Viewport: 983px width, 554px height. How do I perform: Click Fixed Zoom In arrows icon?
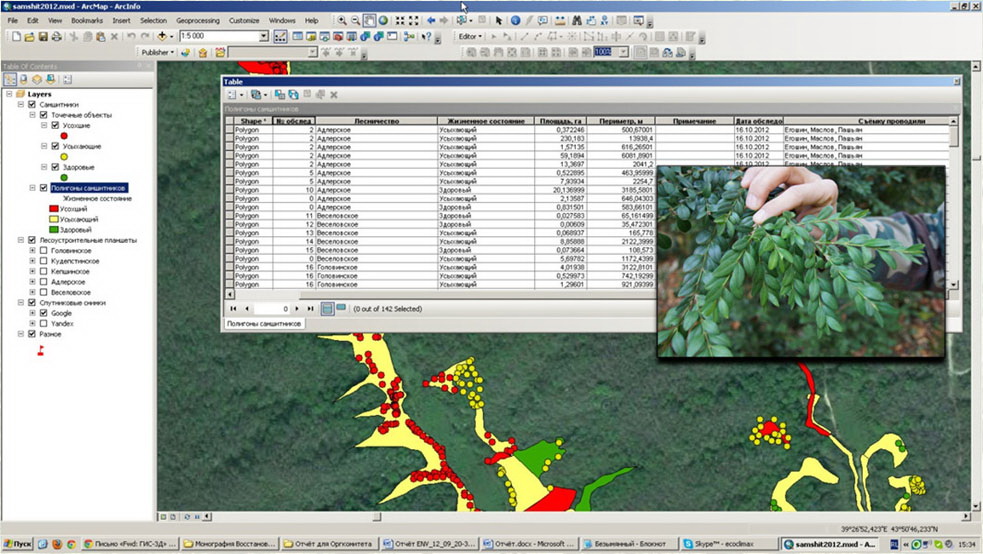pos(400,21)
